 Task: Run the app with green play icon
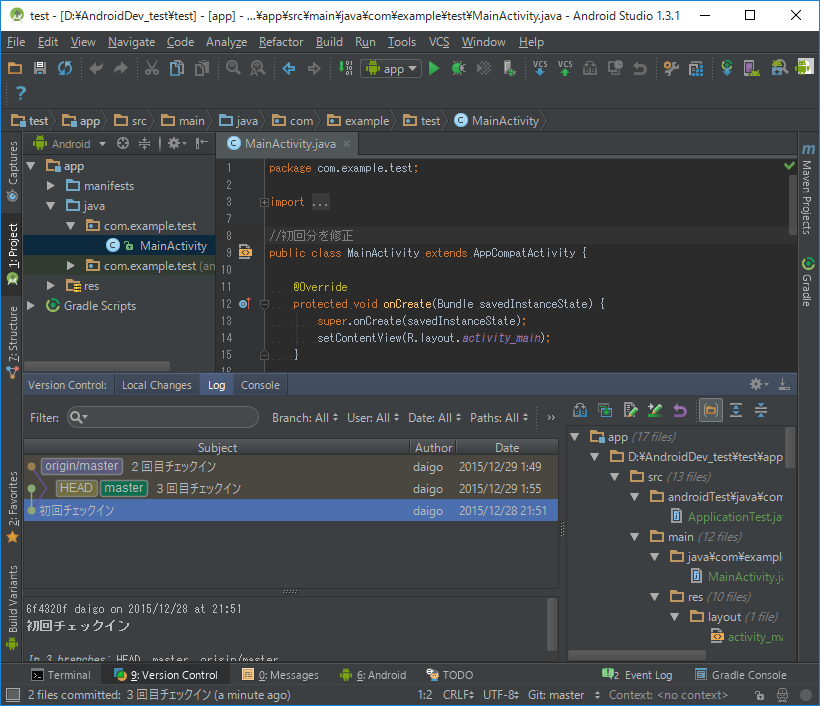pyautogui.click(x=434, y=68)
